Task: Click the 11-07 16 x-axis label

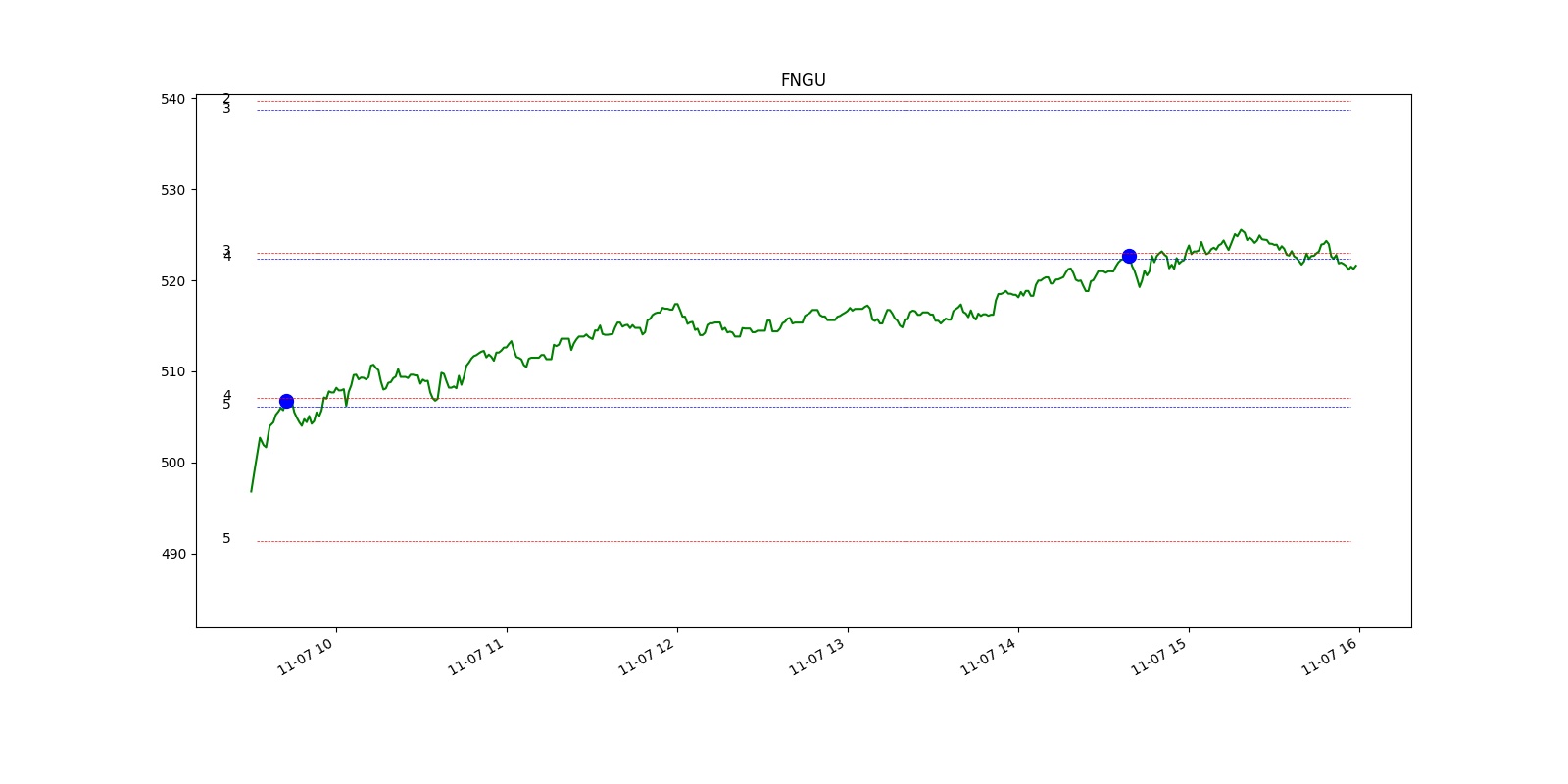Action: click(x=1329, y=657)
